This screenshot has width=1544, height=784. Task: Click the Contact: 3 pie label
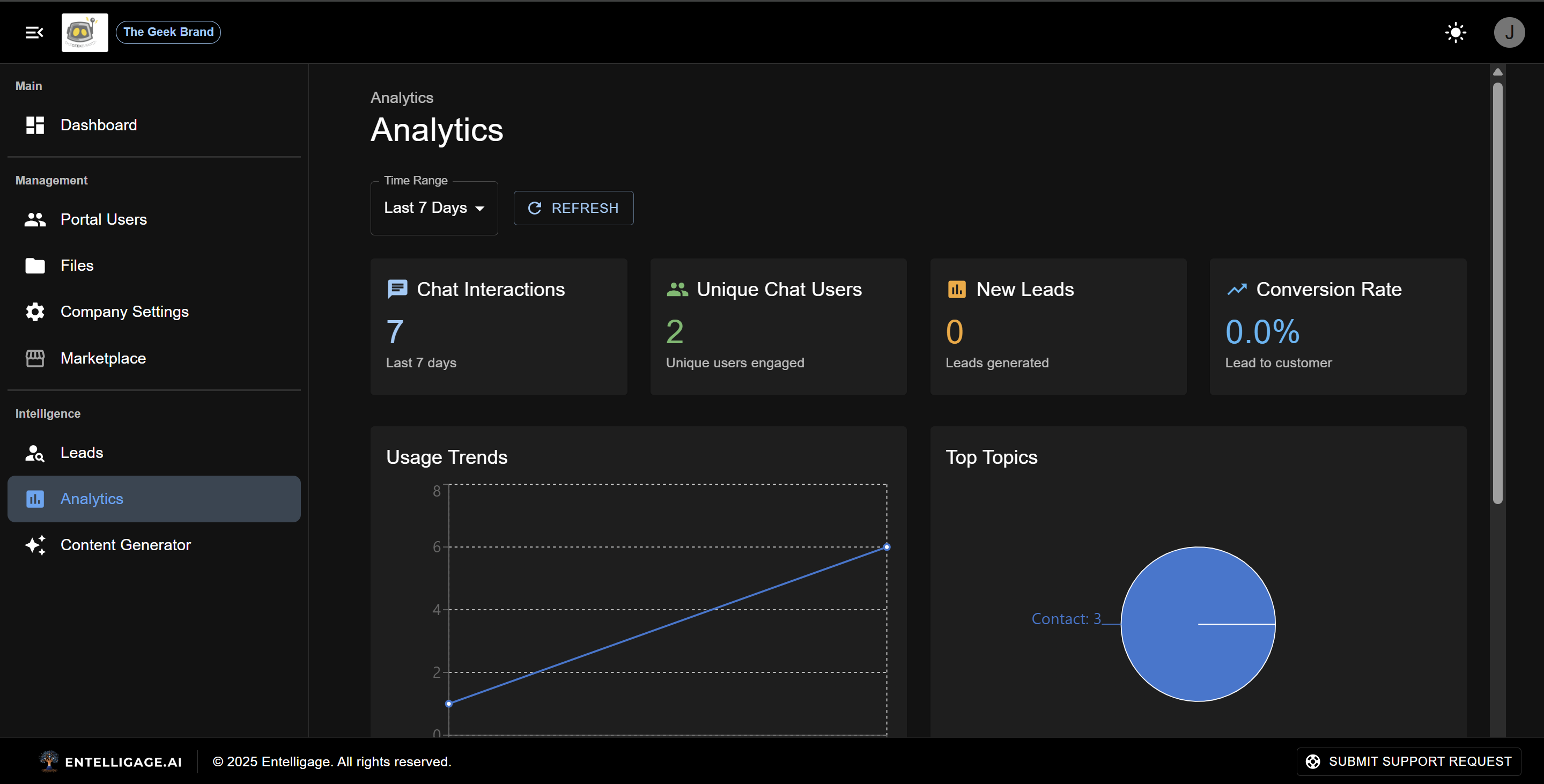[x=1066, y=619]
